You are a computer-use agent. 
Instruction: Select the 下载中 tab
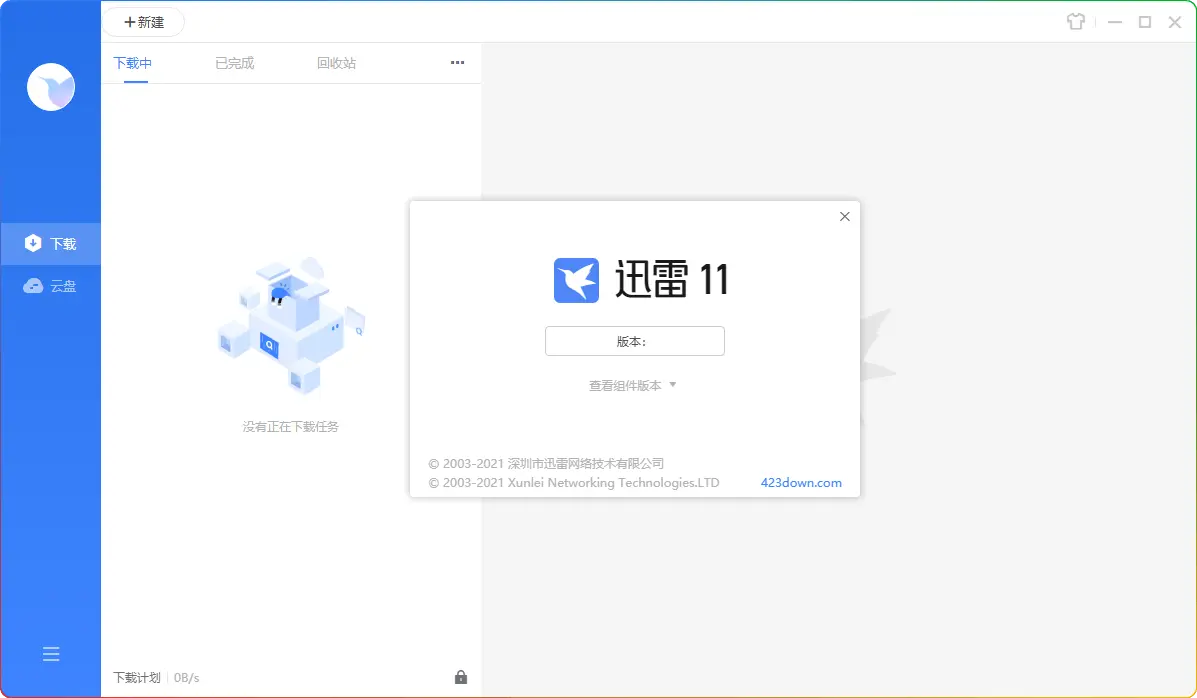coord(133,63)
